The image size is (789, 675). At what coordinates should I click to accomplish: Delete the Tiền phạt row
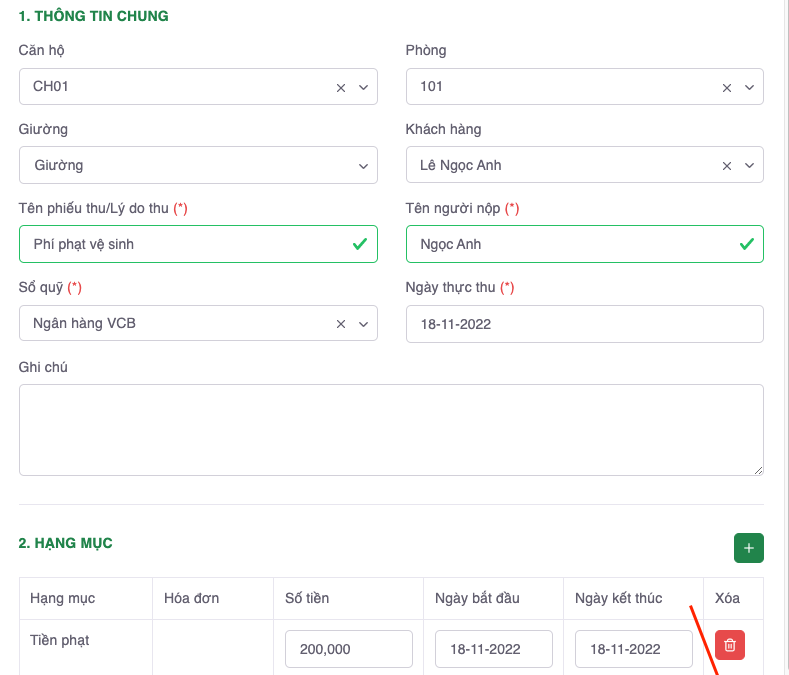pyautogui.click(x=730, y=646)
